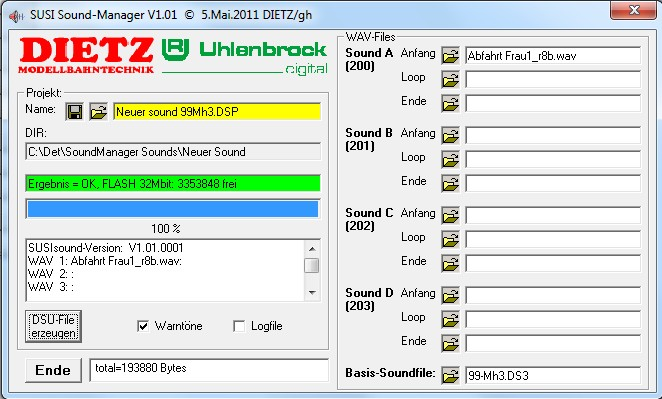662x399 pixels.
Task: Click the empty Sound A Ende field
Action: [553, 103]
